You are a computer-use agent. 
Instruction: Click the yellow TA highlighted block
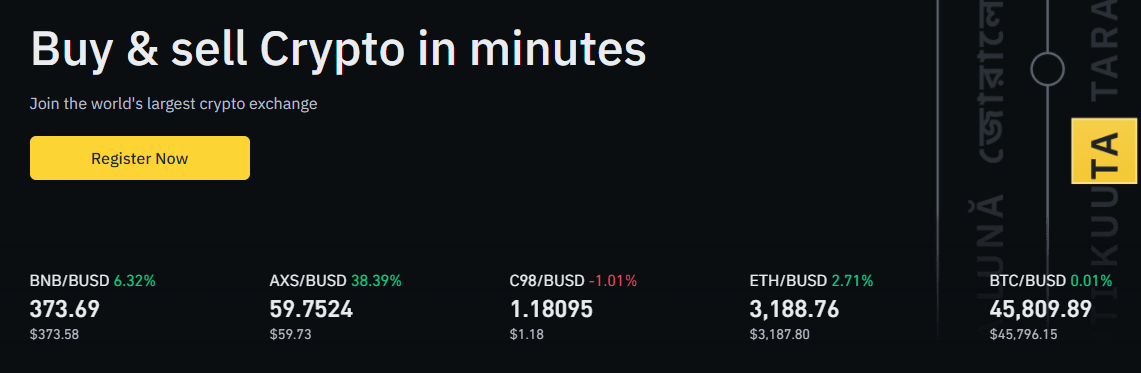[x=1104, y=151]
